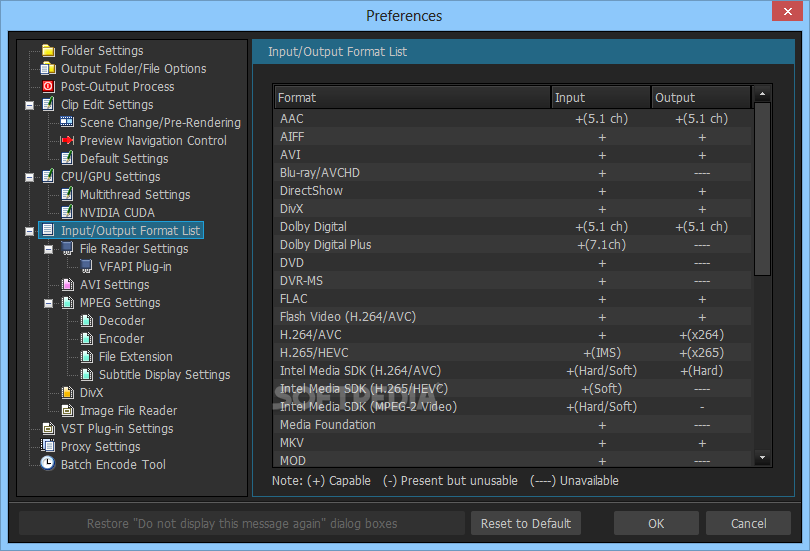Click the format list scroll-up arrow
Screen dimensions: 810x551
tap(762, 95)
